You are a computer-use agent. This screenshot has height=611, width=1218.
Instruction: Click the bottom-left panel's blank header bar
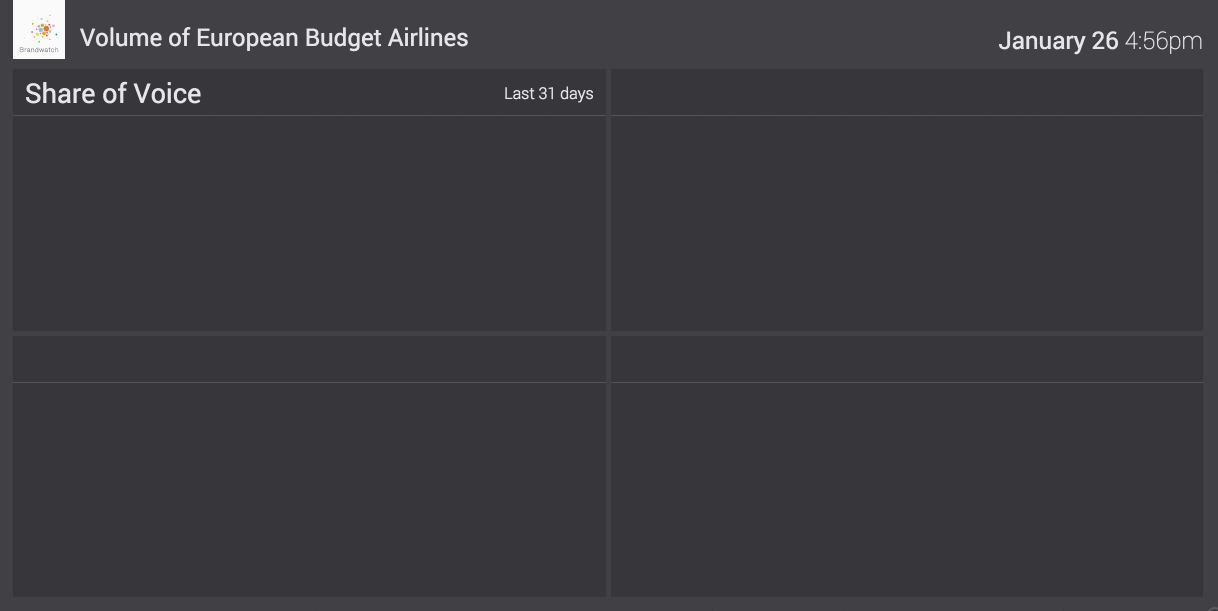309,360
